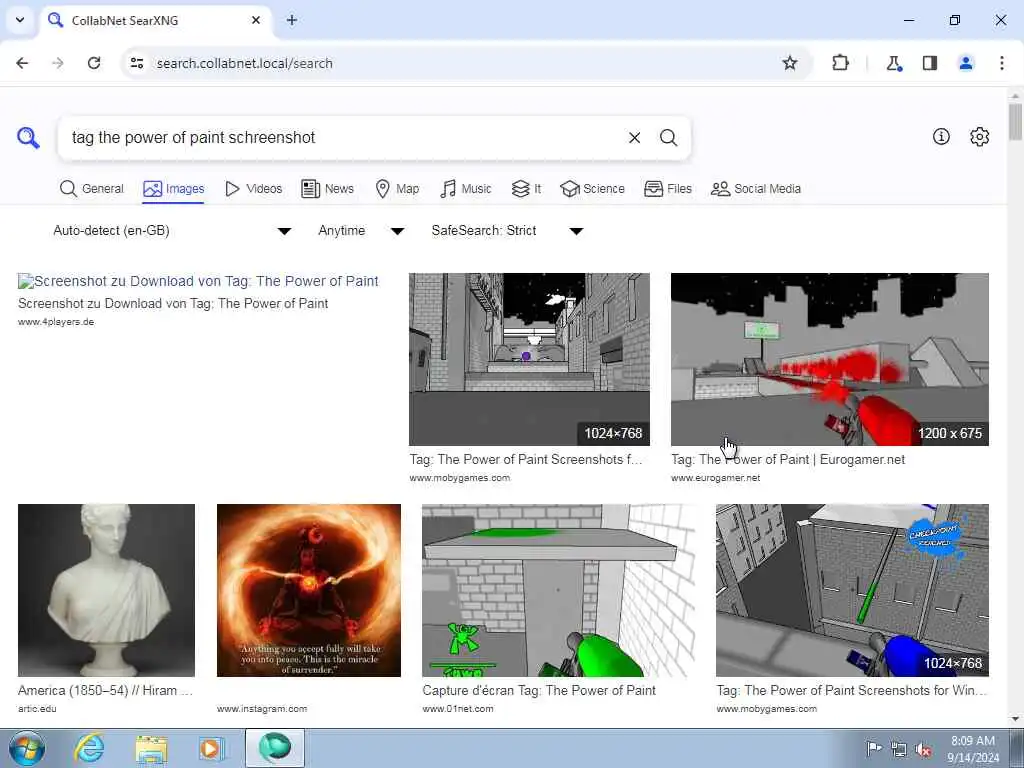
Task: Open the Chrome three-dot menu
Action: click(x=1002, y=63)
